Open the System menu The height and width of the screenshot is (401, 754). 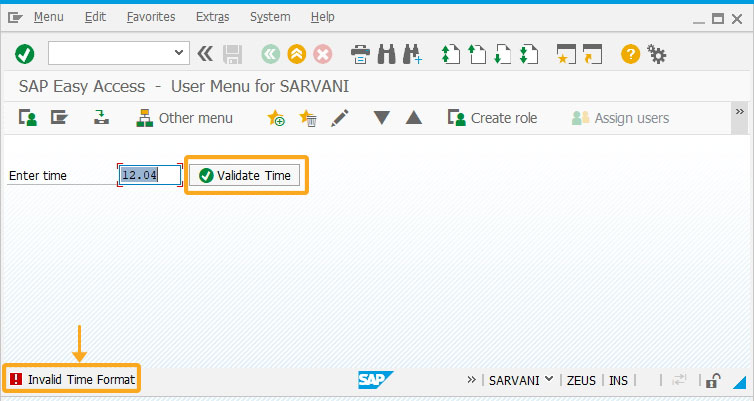tap(270, 17)
